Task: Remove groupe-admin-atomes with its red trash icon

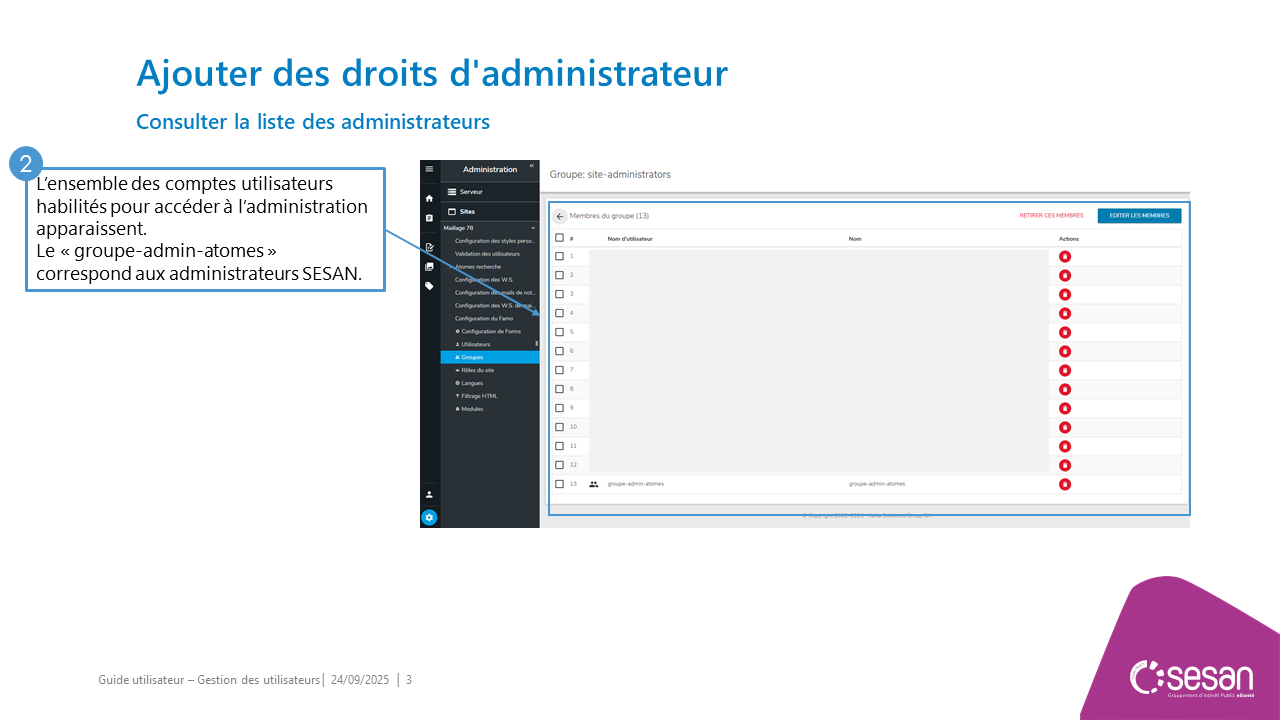Action: click(x=1065, y=484)
